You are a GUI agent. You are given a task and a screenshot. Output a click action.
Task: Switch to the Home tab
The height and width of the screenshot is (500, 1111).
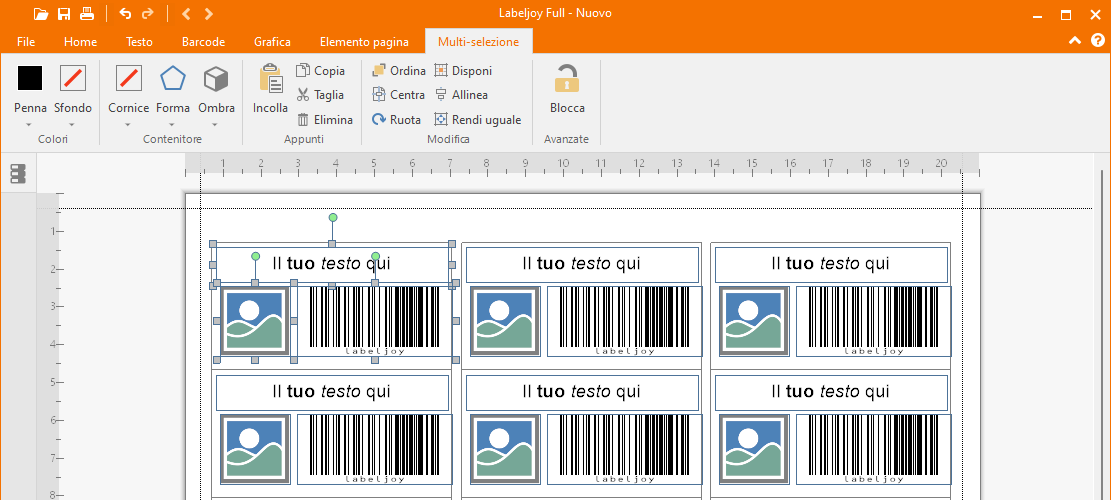[x=80, y=42]
